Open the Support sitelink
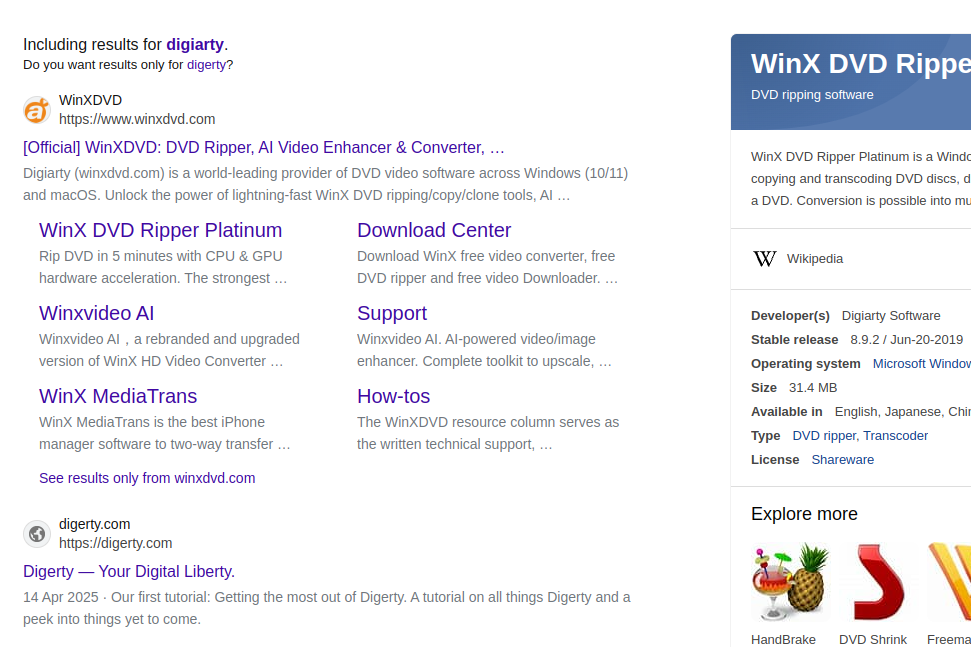 point(392,313)
